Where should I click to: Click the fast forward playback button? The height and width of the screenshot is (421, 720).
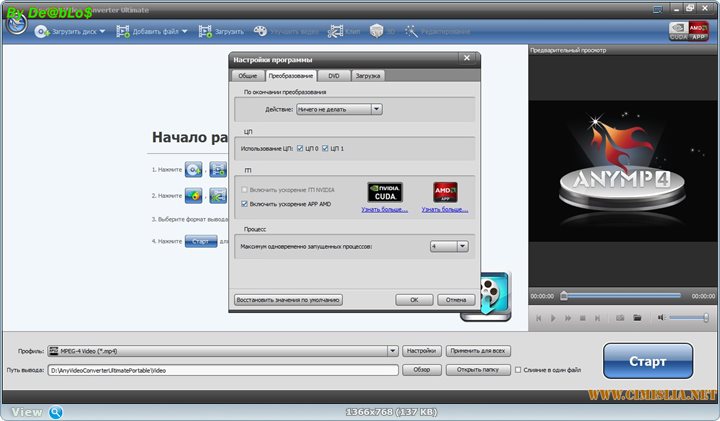point(568,318)
